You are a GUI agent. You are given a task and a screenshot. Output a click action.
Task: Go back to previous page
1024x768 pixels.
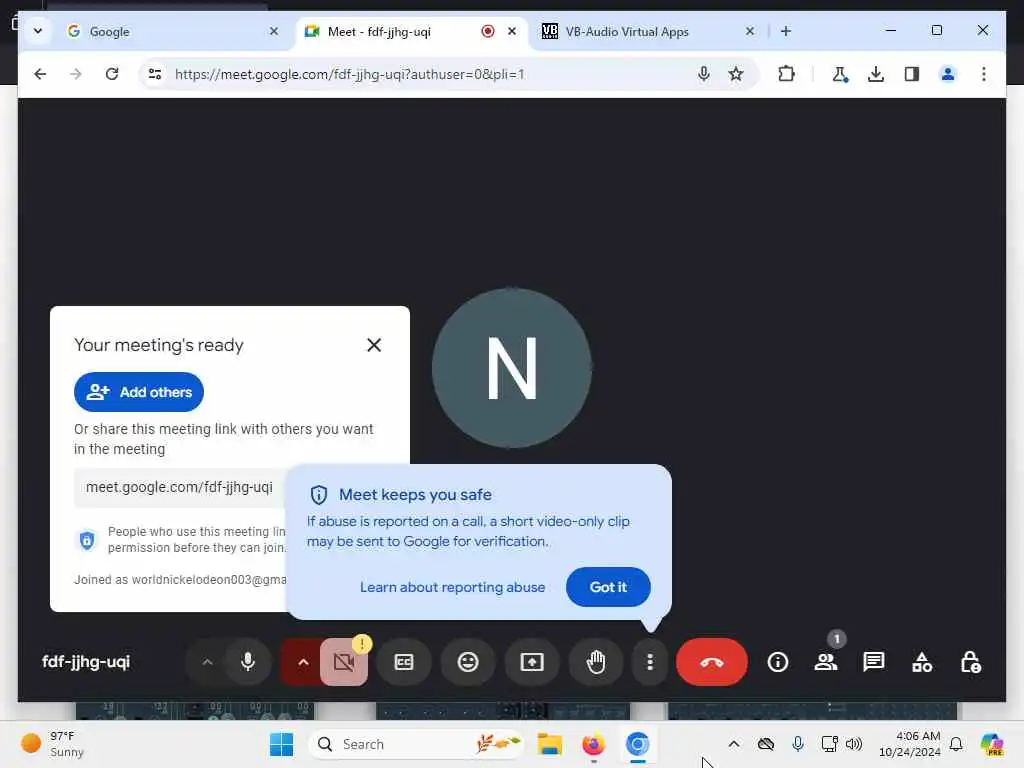[x=40, y=74]
